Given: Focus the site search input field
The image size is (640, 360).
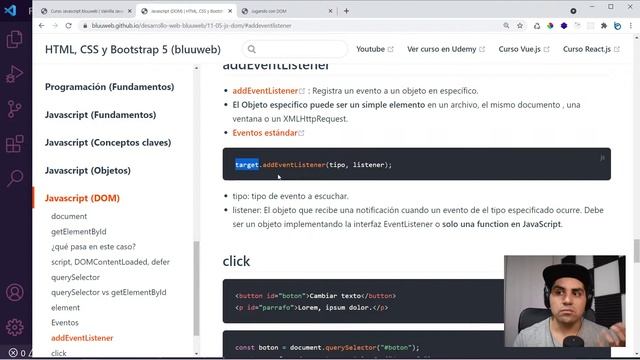Looking at the screenshot, I should [x=295, y=49].
